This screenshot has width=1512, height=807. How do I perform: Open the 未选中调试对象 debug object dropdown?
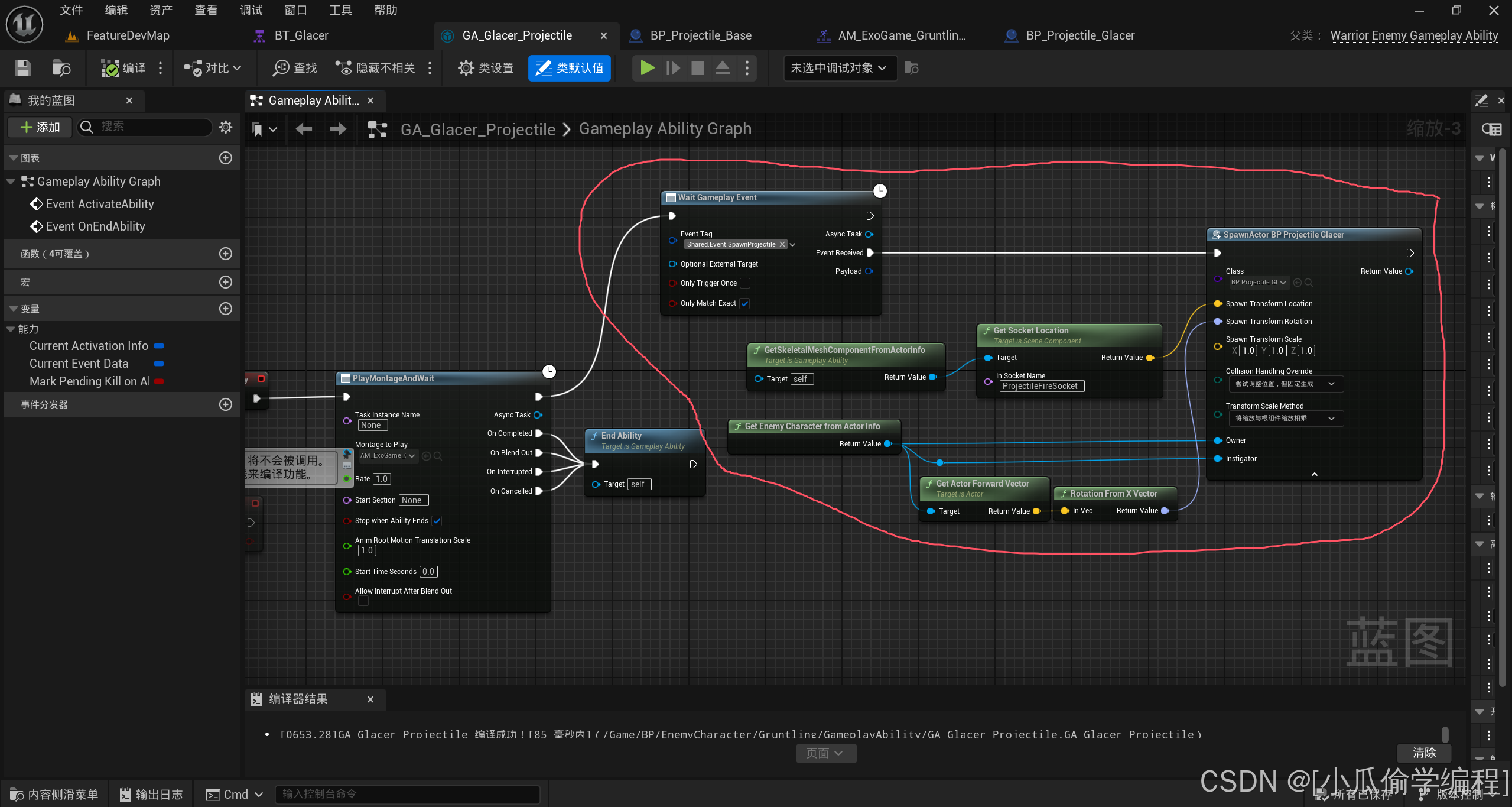(x=838, y=68)
